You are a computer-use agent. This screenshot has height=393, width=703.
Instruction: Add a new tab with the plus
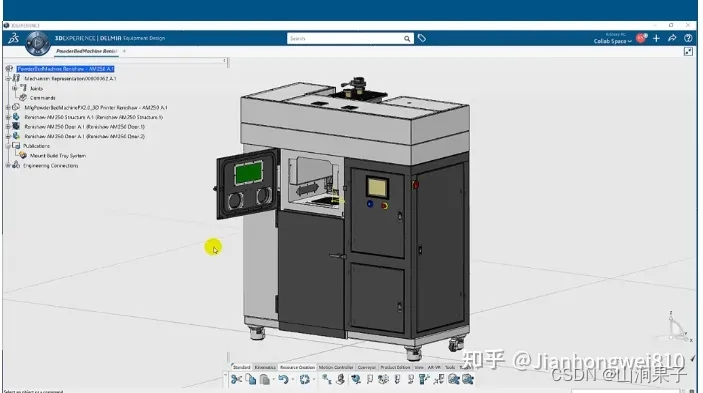pyautogui.click(x=124, y=51)
